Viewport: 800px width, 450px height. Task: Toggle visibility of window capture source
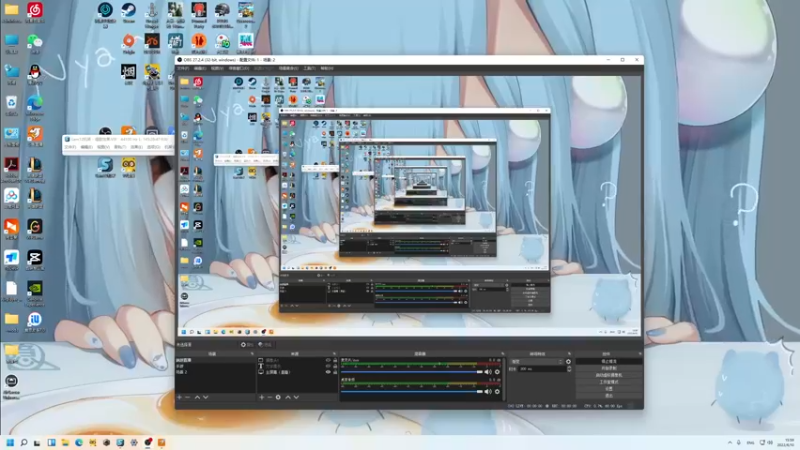pyautogui.click(x=328, y=360)
